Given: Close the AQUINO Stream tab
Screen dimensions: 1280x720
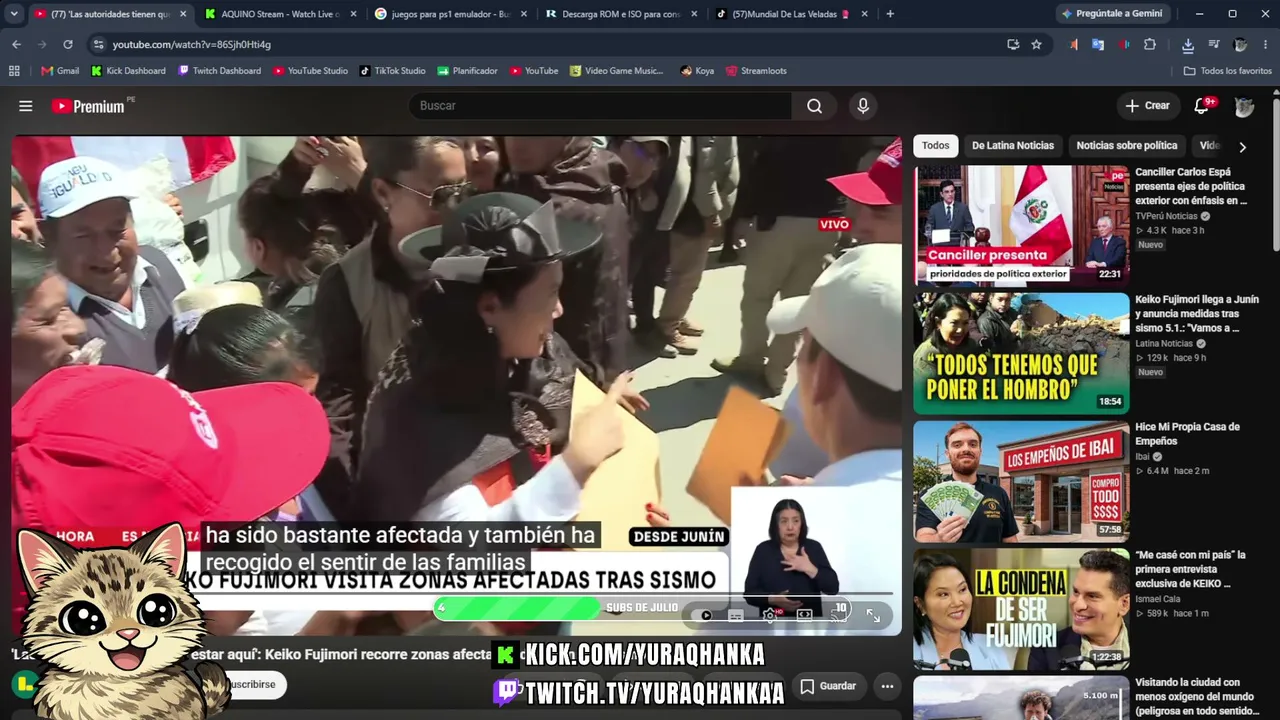Looking at the screenshot, I should coord(354,14).
